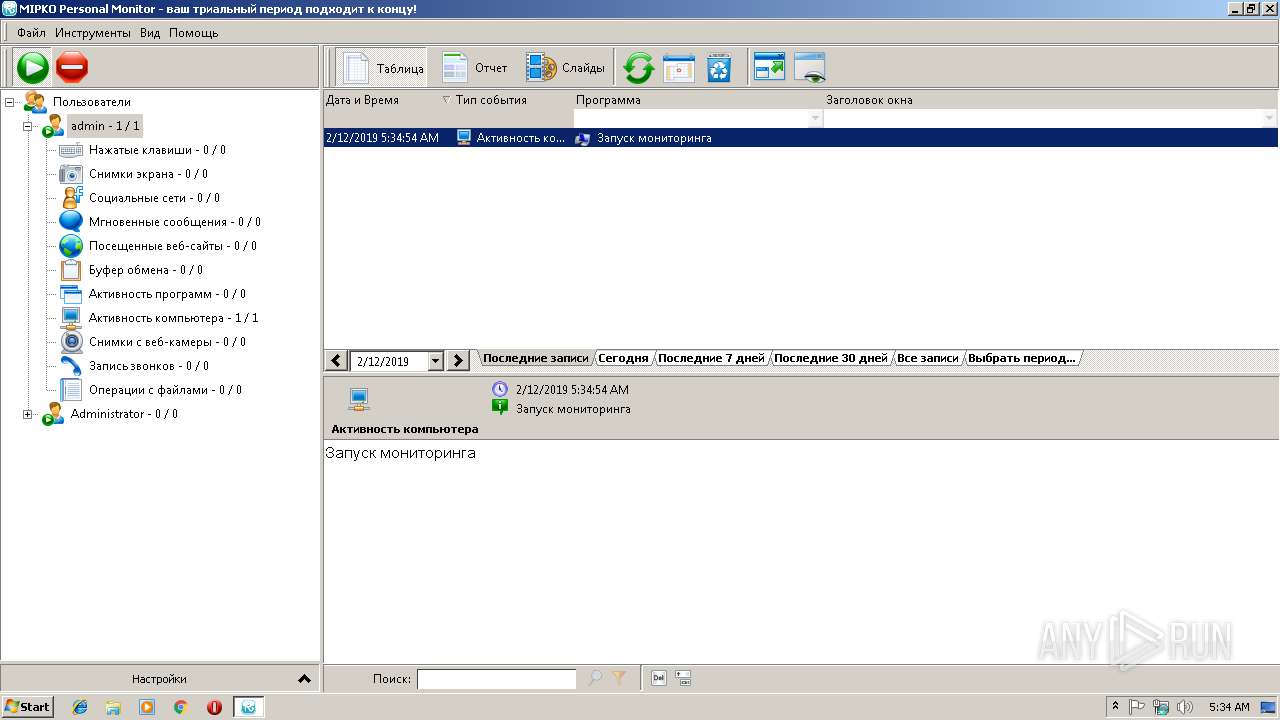Show hidden tray icons arrow
Viewport: 1280px width, 720px height.
coord(1115,707)
